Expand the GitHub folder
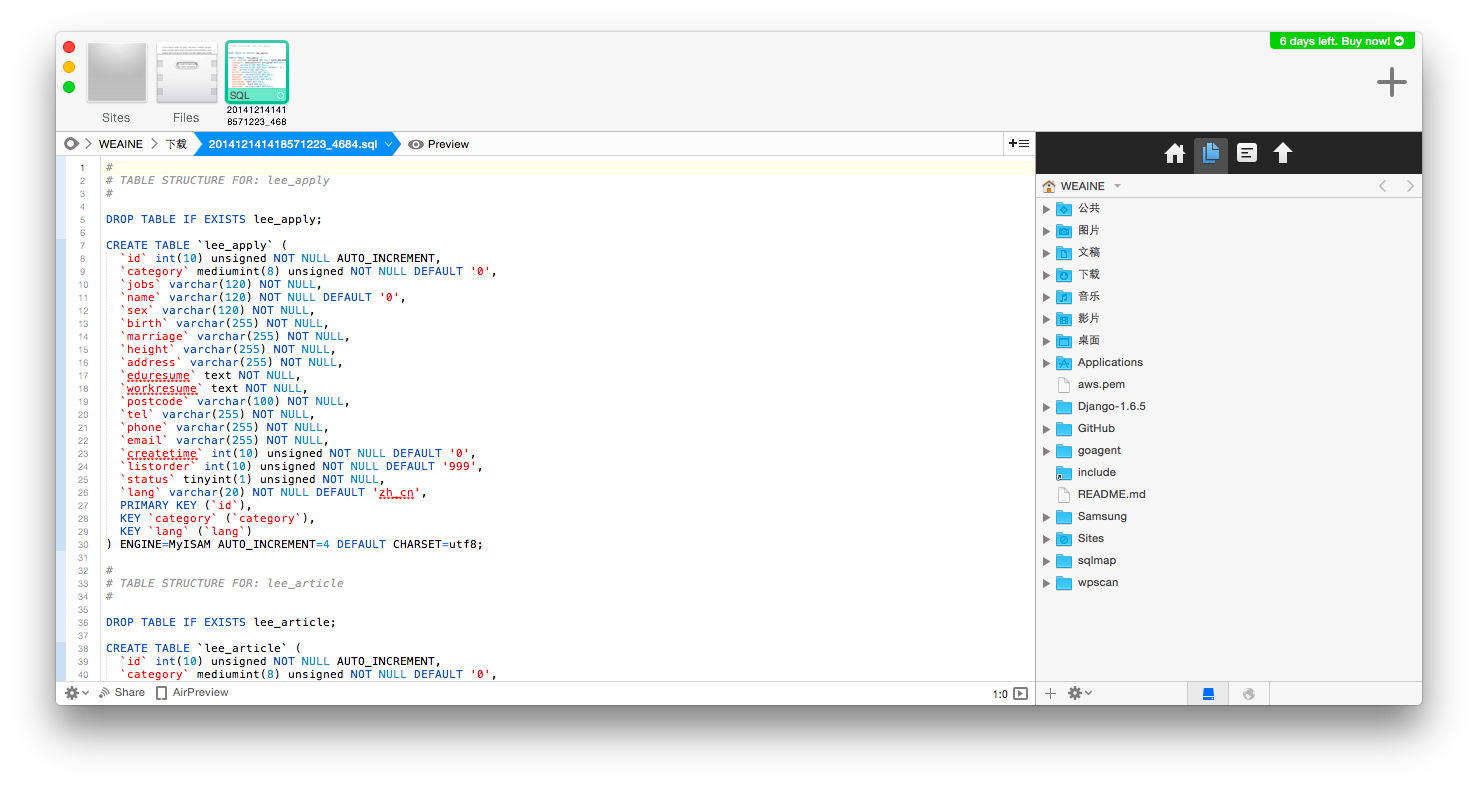This screenshot has width=1478, height=785. pos(1047,429)
